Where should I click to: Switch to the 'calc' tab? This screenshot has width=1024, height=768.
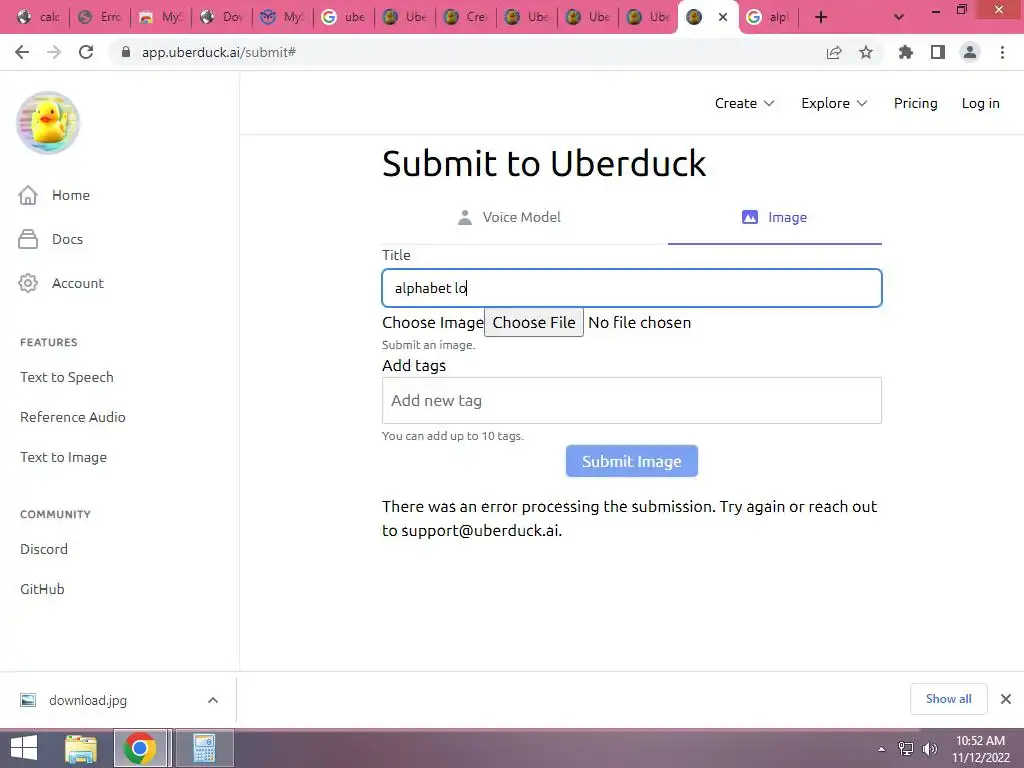pos(39,17)
